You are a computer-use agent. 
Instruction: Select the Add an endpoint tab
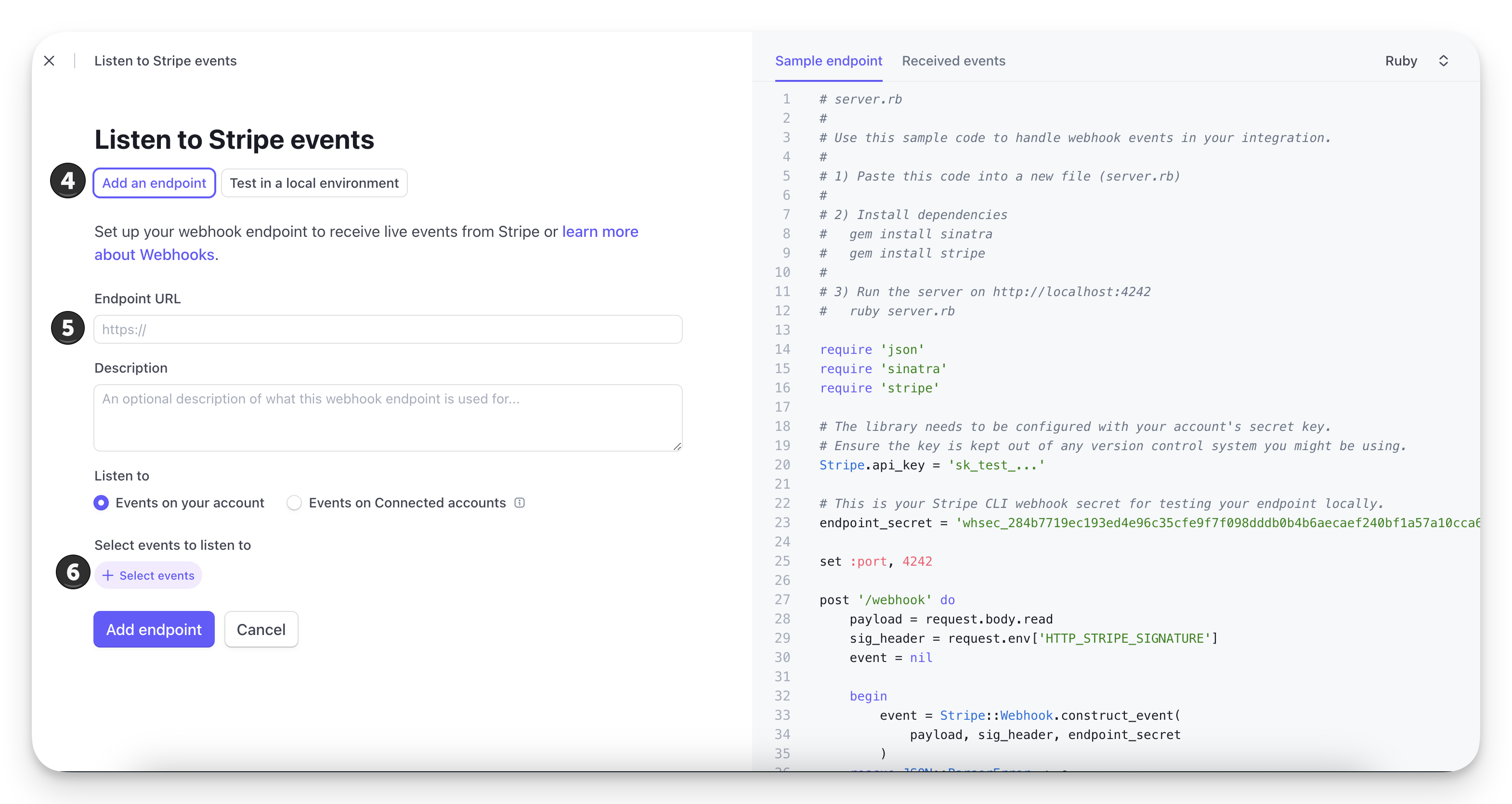pos(155,183)
